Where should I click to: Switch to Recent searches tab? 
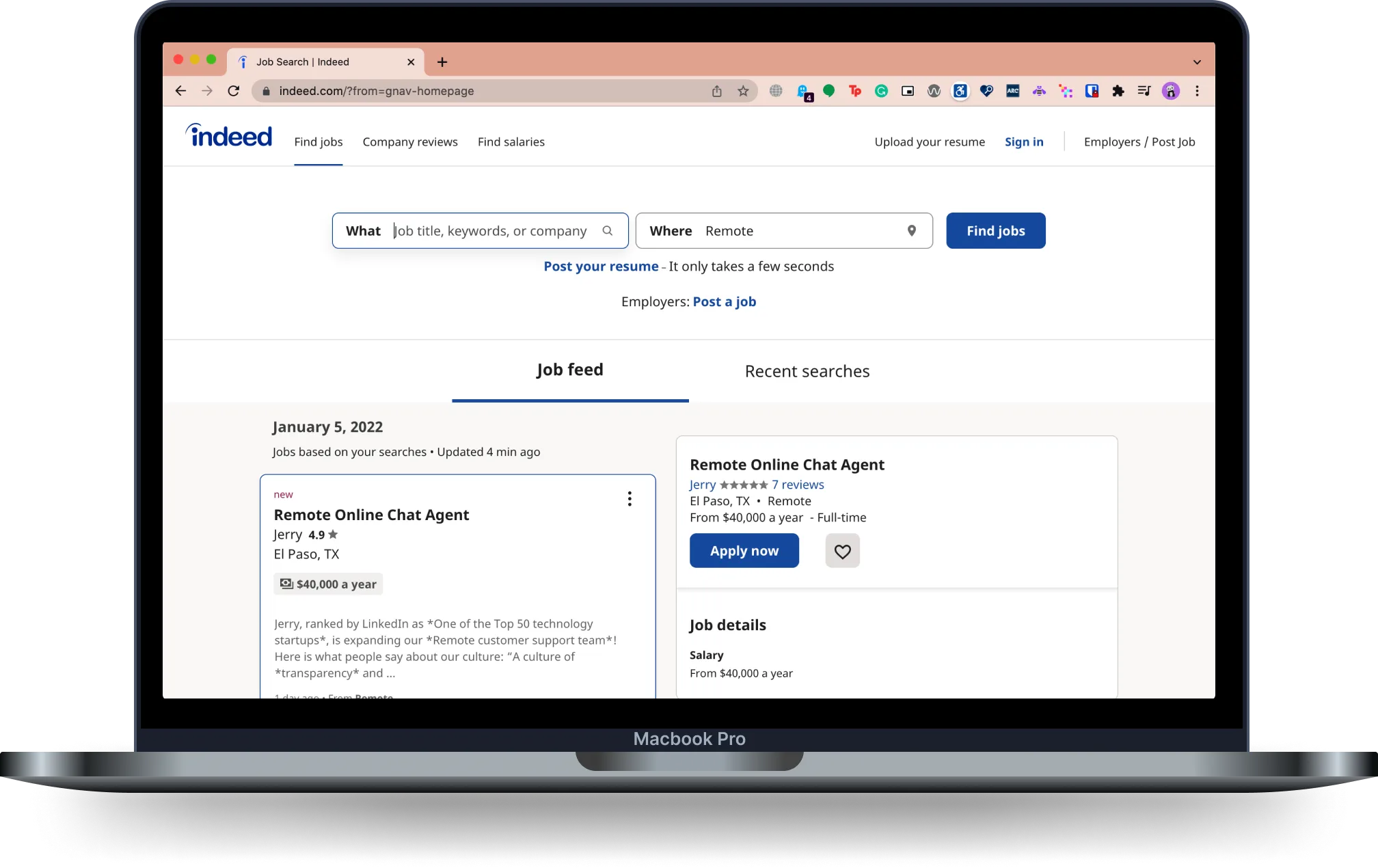[x=807, y=371]
